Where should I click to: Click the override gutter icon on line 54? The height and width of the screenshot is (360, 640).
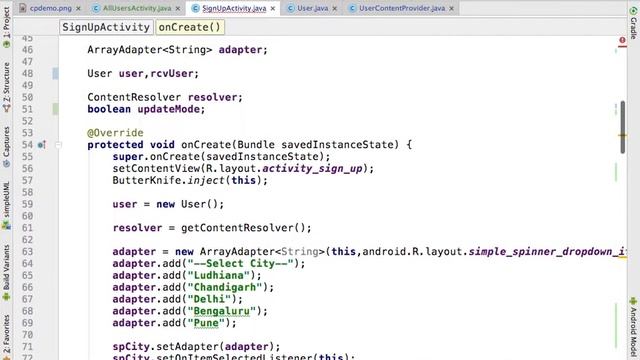42,144
